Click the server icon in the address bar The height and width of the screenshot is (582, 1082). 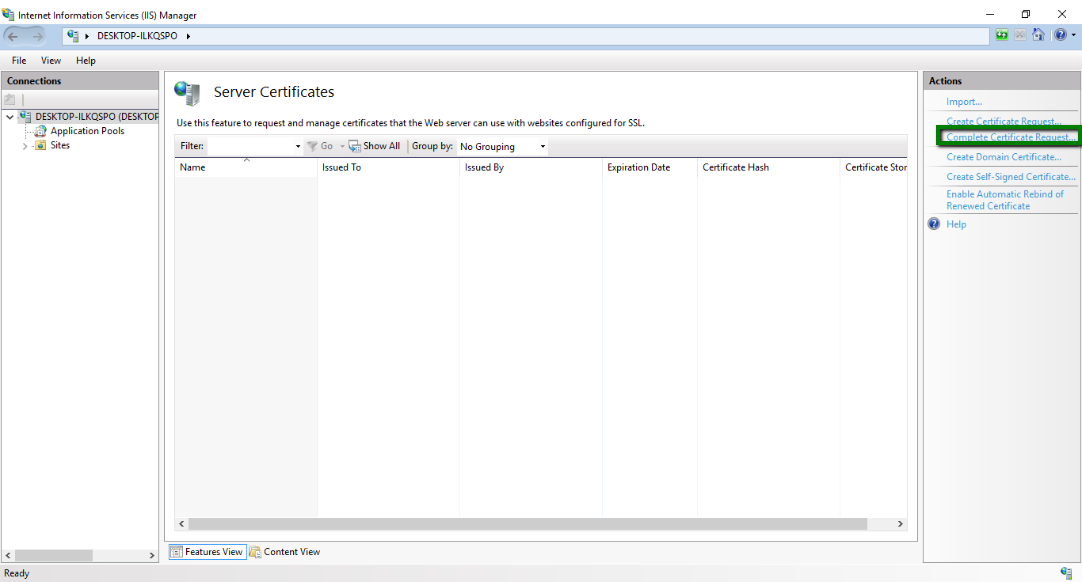pos(73,36)
